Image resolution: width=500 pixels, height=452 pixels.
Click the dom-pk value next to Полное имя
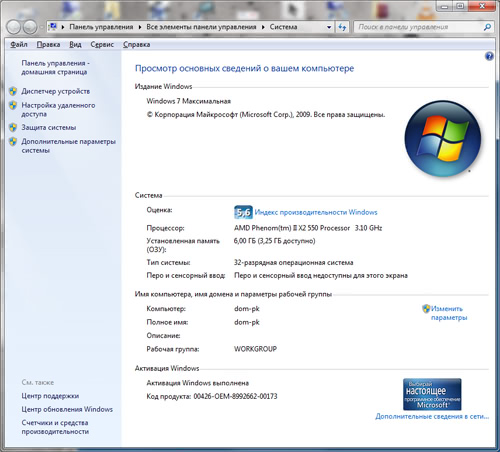[x=247, y=322]
